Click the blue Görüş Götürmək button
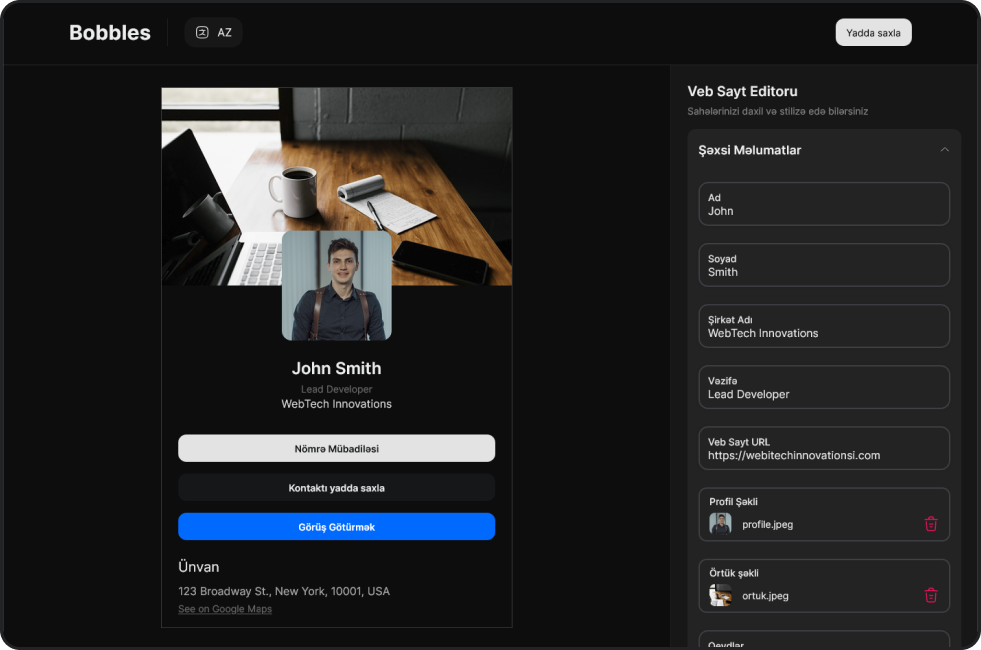Viewport: 981px width, 650px height. pyautogui.click(x=337, y=527)
